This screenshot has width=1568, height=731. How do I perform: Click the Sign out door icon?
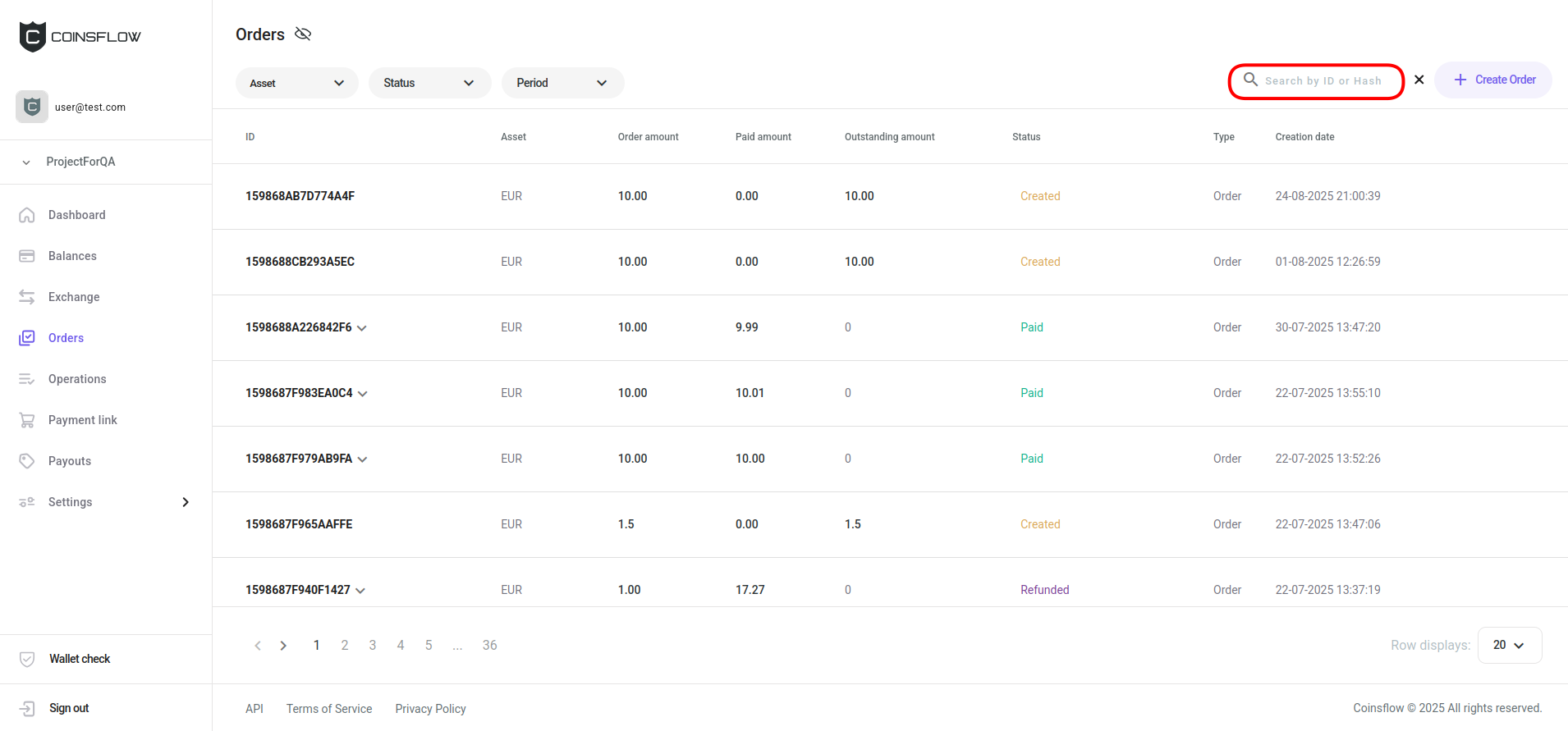click(x=27, y=708)
